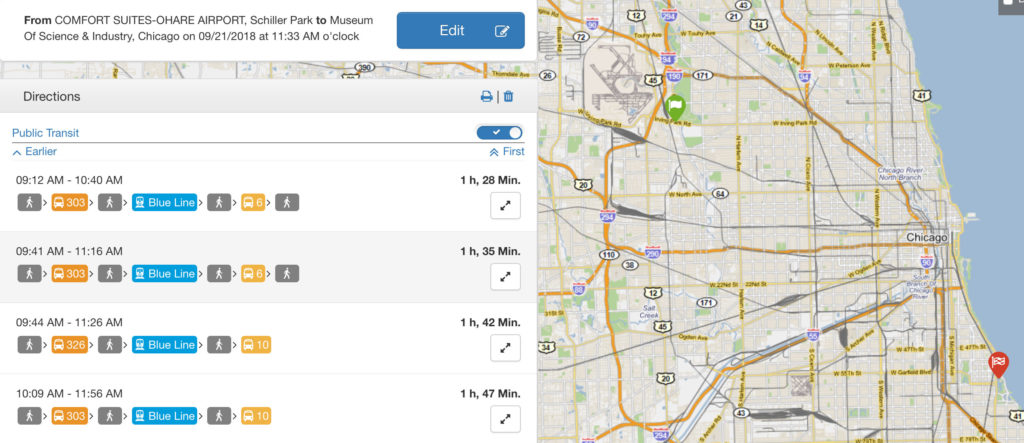This screenshot has height=443, width=1024.
Task: Select the 09:44 AM - 11:26 AM time text
Action: tap(69, 322)
